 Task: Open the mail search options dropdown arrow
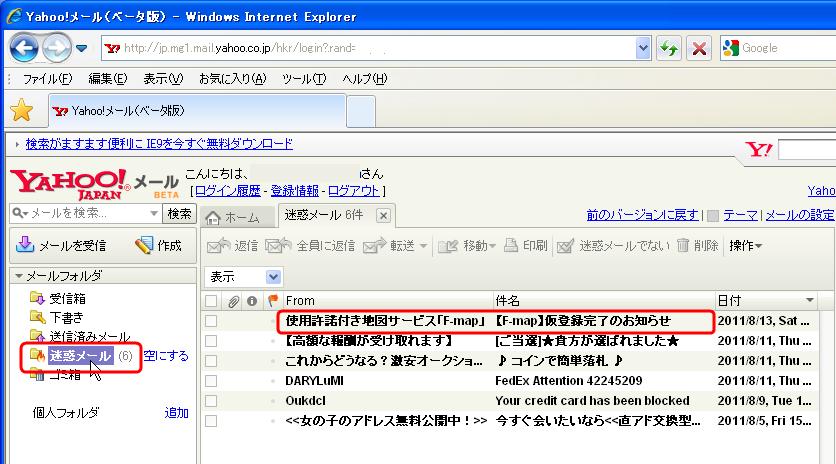pos(154,213)
